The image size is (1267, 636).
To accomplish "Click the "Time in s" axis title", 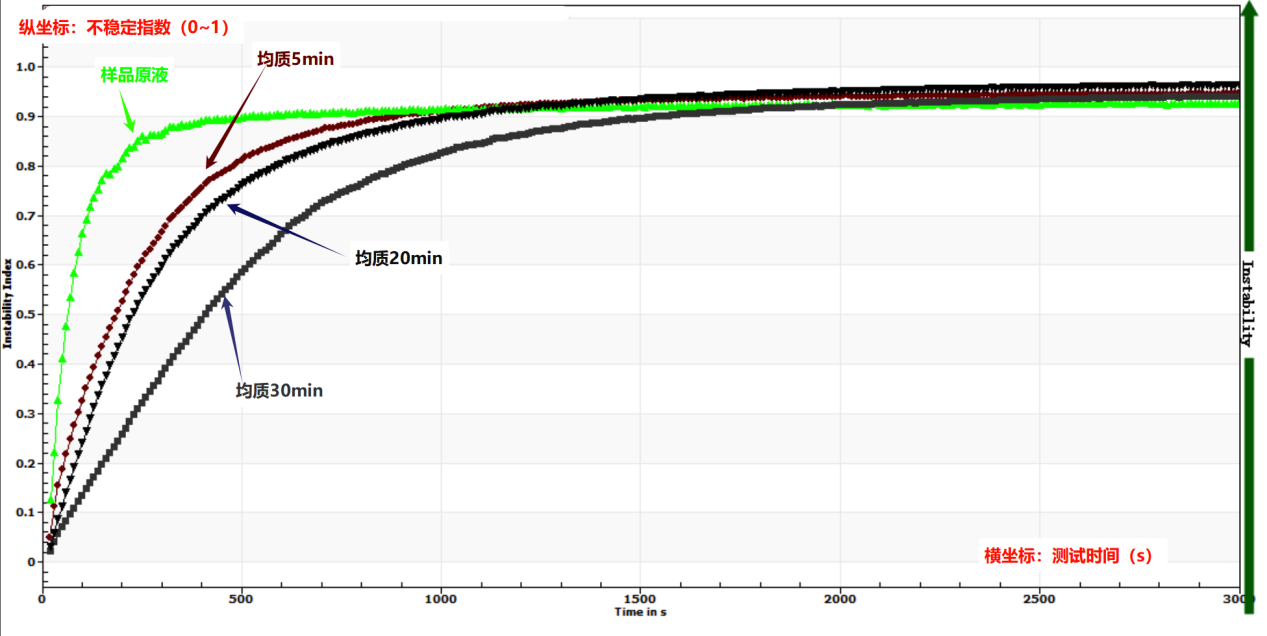I will (x=641, y=612).
